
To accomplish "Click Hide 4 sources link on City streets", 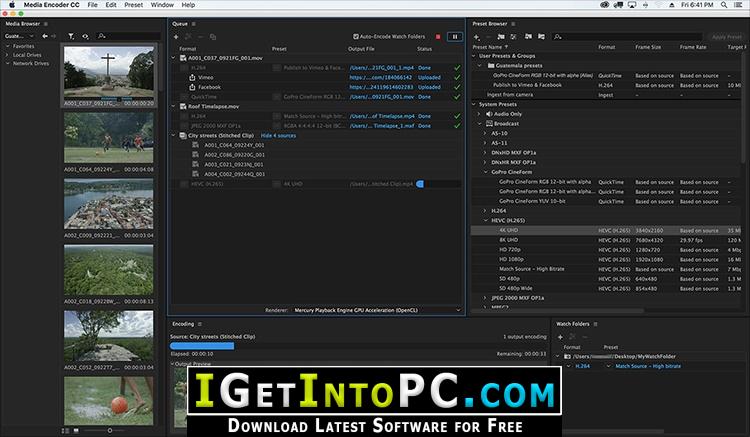I will click(278, 136).
